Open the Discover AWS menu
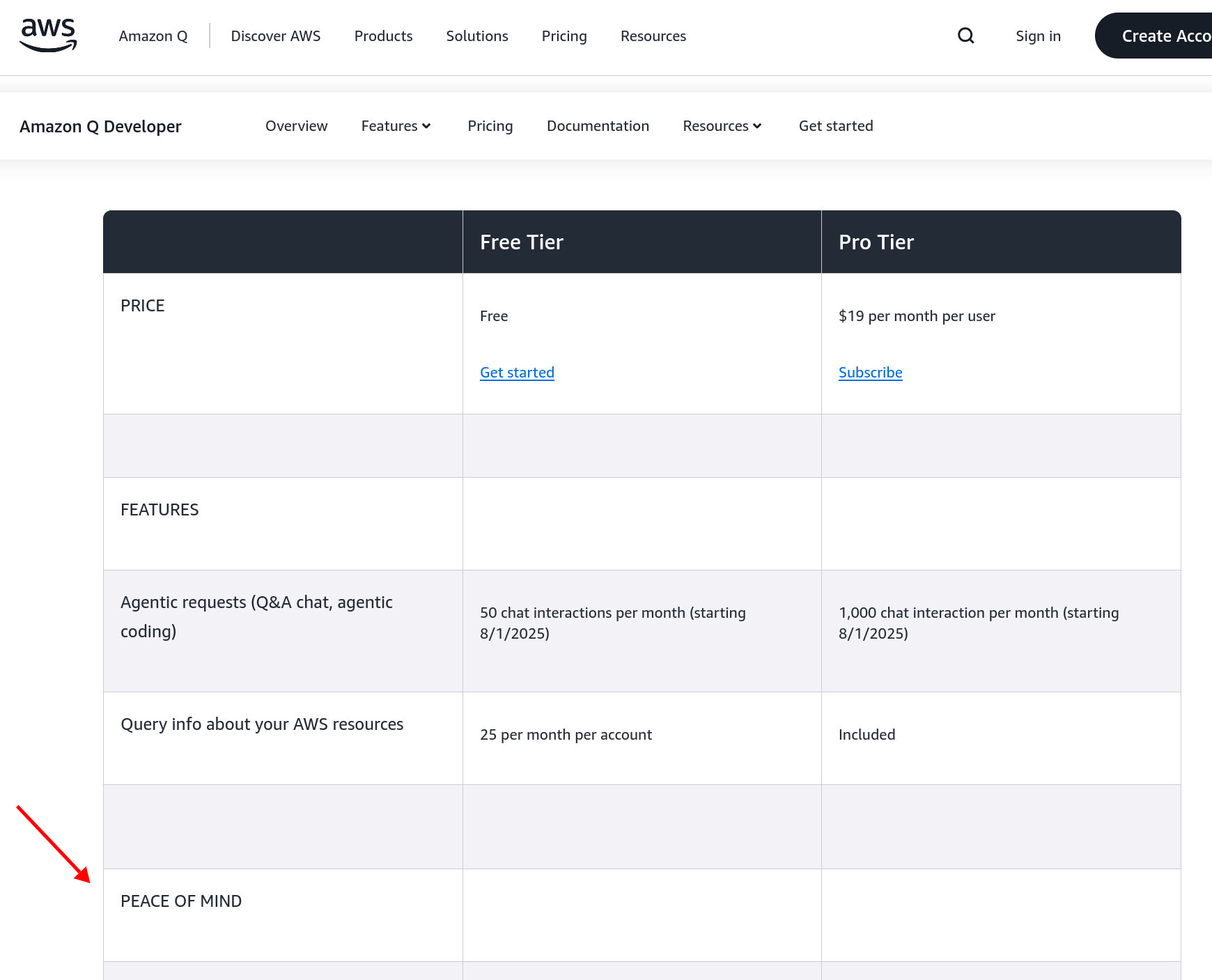Viewport: 1212px width, 980px height. (275, 36)
